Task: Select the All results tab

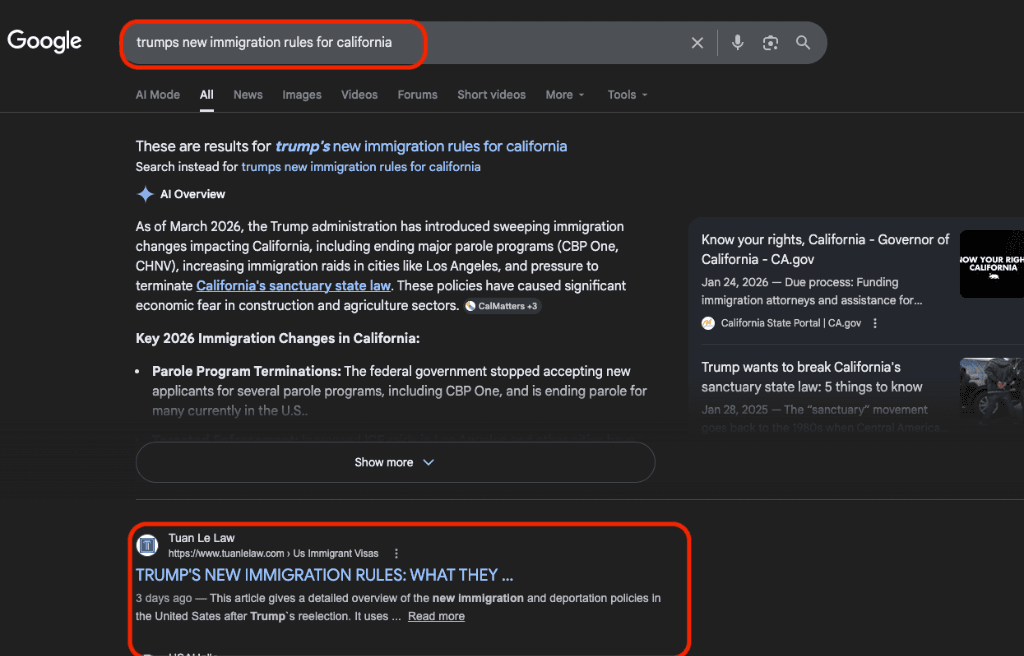Action: (x=206, y=95)
